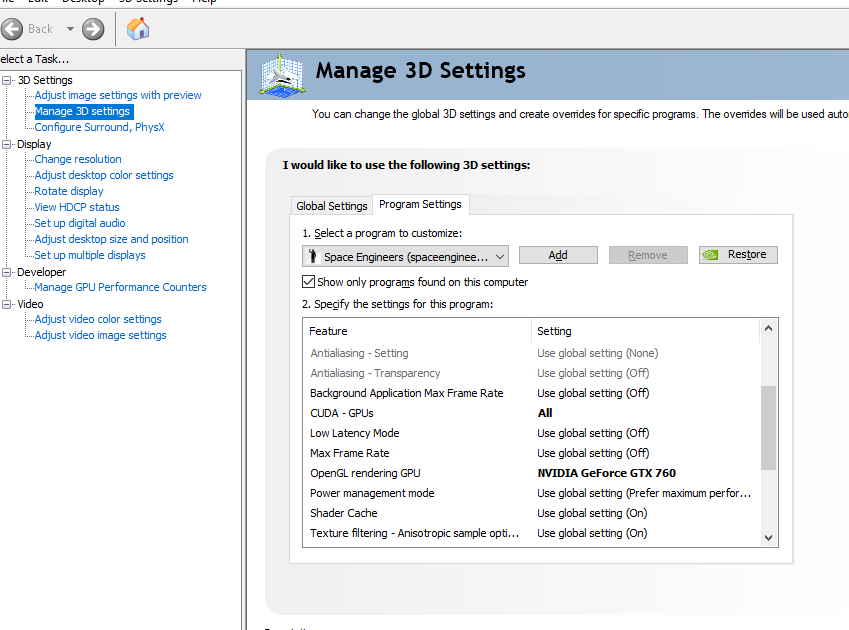This screenshot has width=849, height=630.
Task: Click the Forward arrow button
Action: [93, 29]
